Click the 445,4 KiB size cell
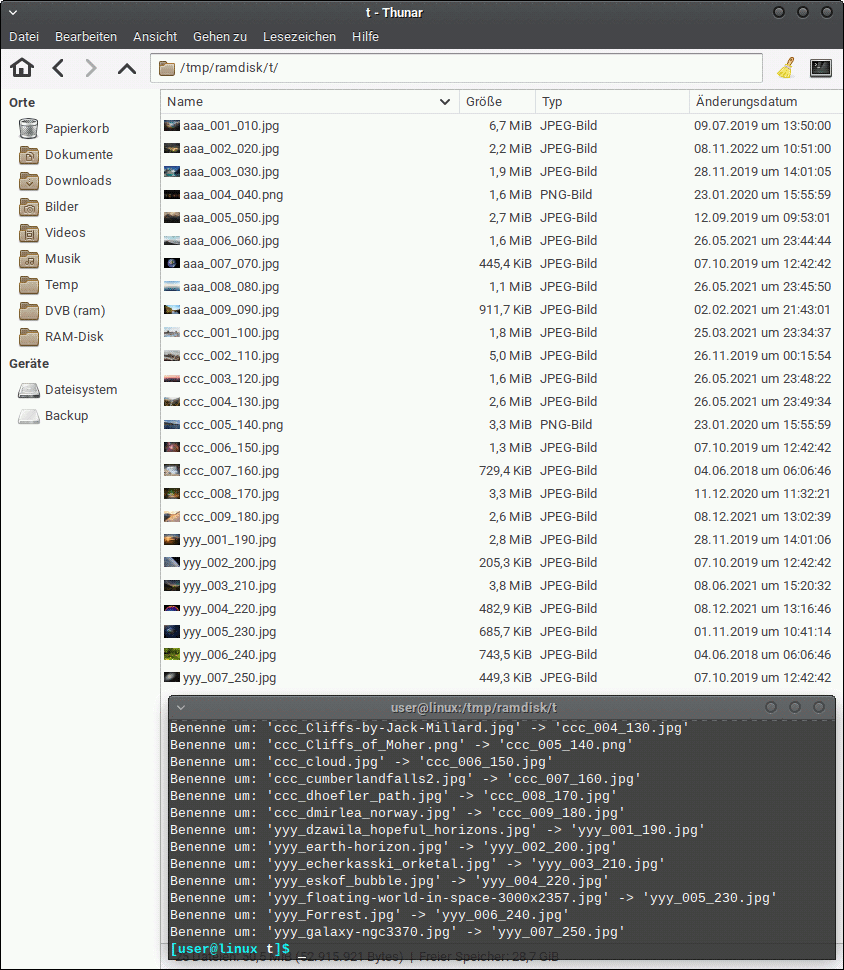This screenshot has width=844, height=970. coord(505,264)
